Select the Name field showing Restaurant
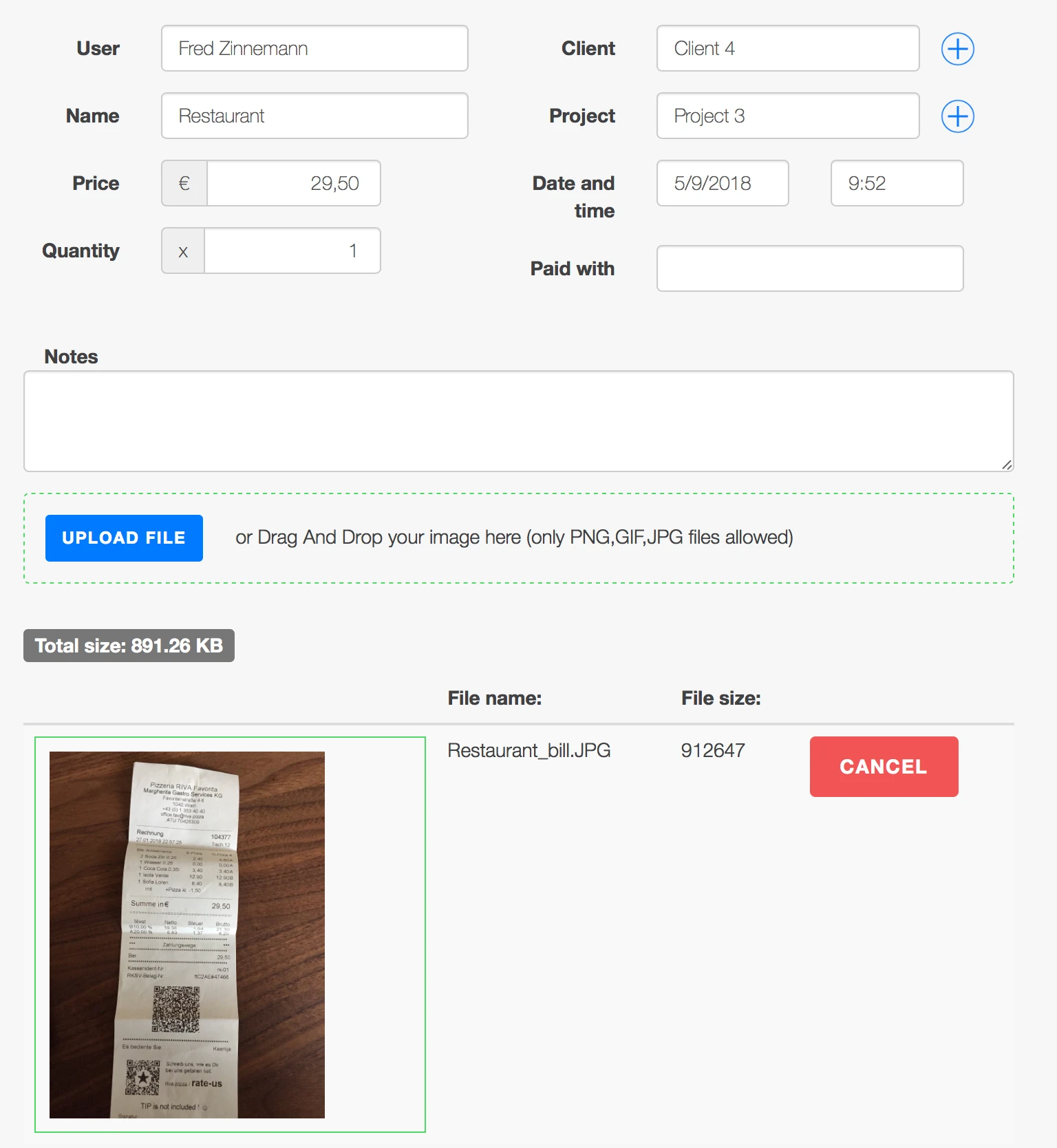This screenshot has width=1057, height=1148. (314, 116)
